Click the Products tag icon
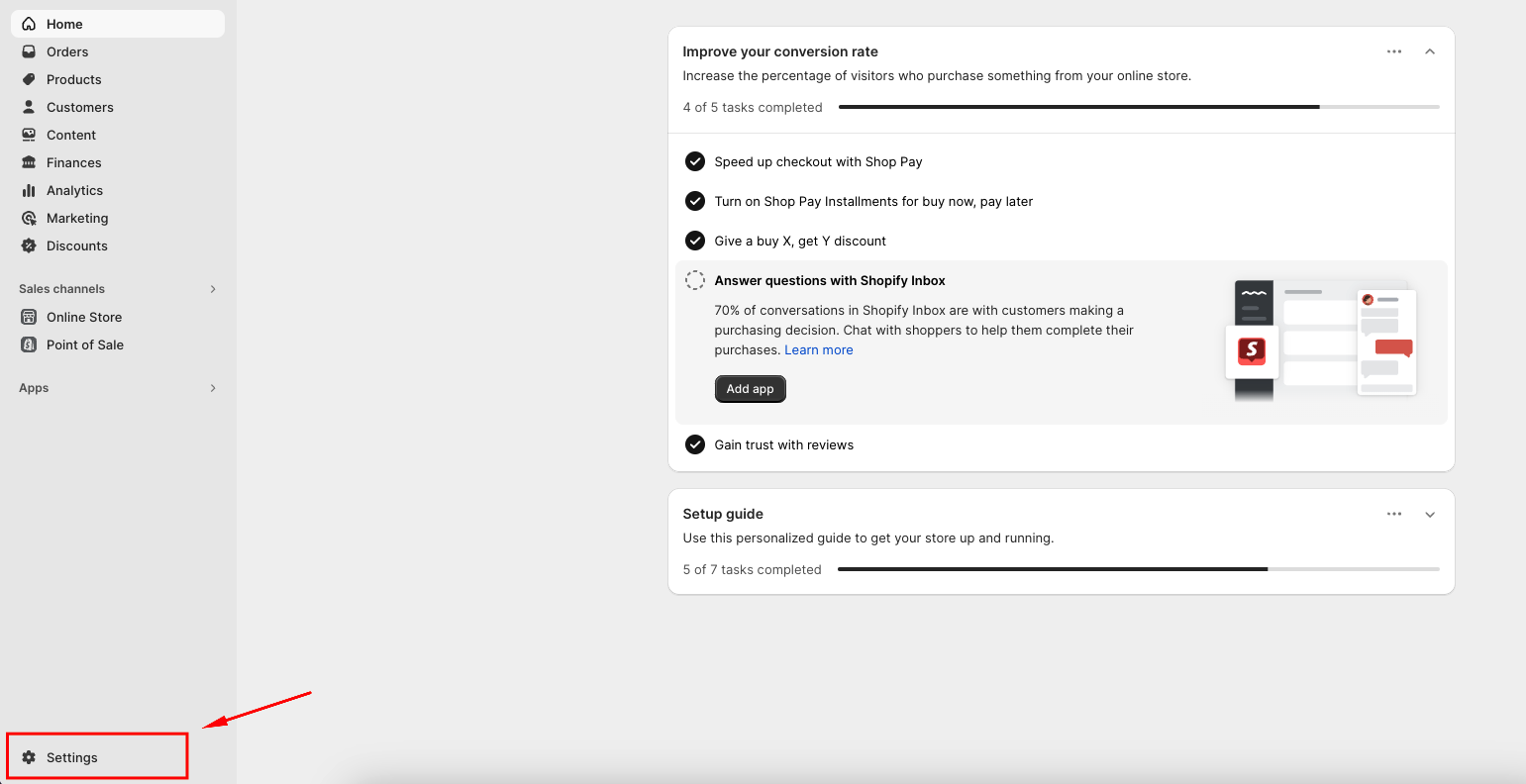This screenshot has width=1526, height=784. [29, 79]
